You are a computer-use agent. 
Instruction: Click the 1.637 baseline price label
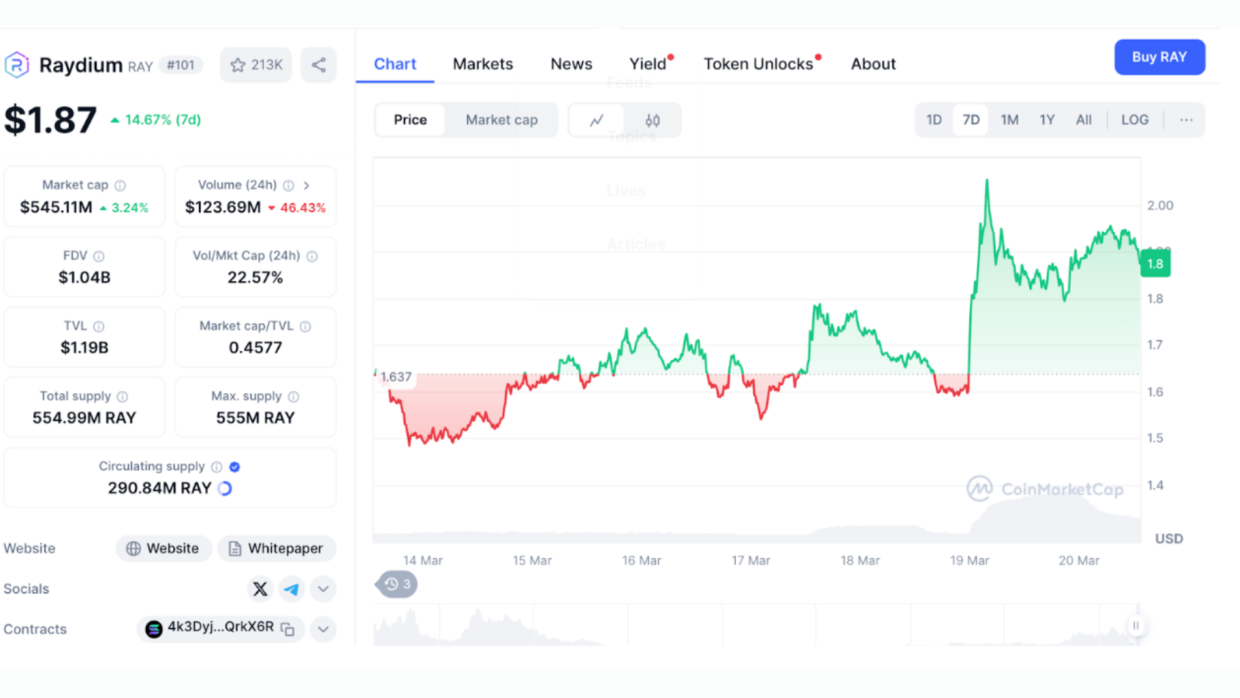[x=396, y=377]
